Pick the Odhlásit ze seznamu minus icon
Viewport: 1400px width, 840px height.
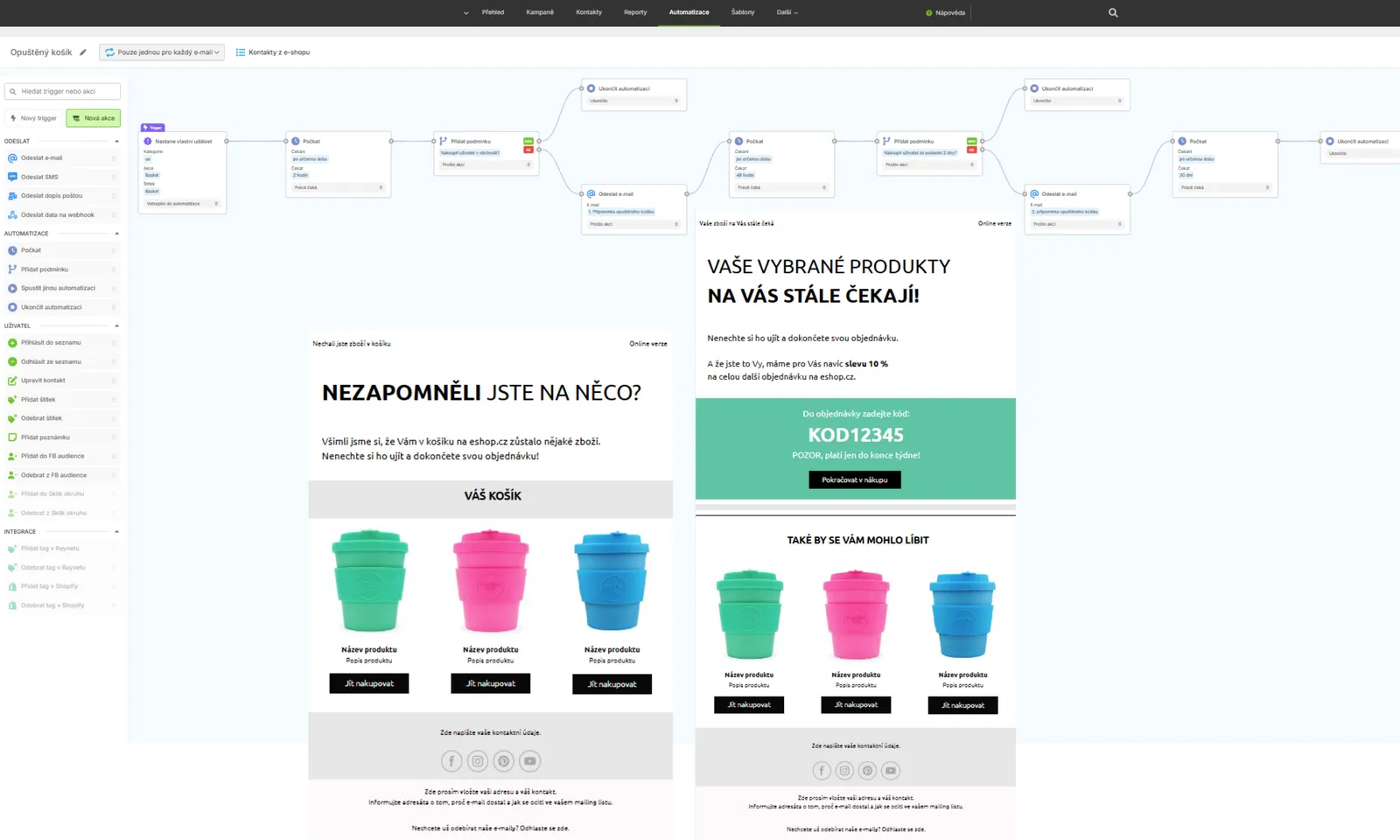pos(12,361)
